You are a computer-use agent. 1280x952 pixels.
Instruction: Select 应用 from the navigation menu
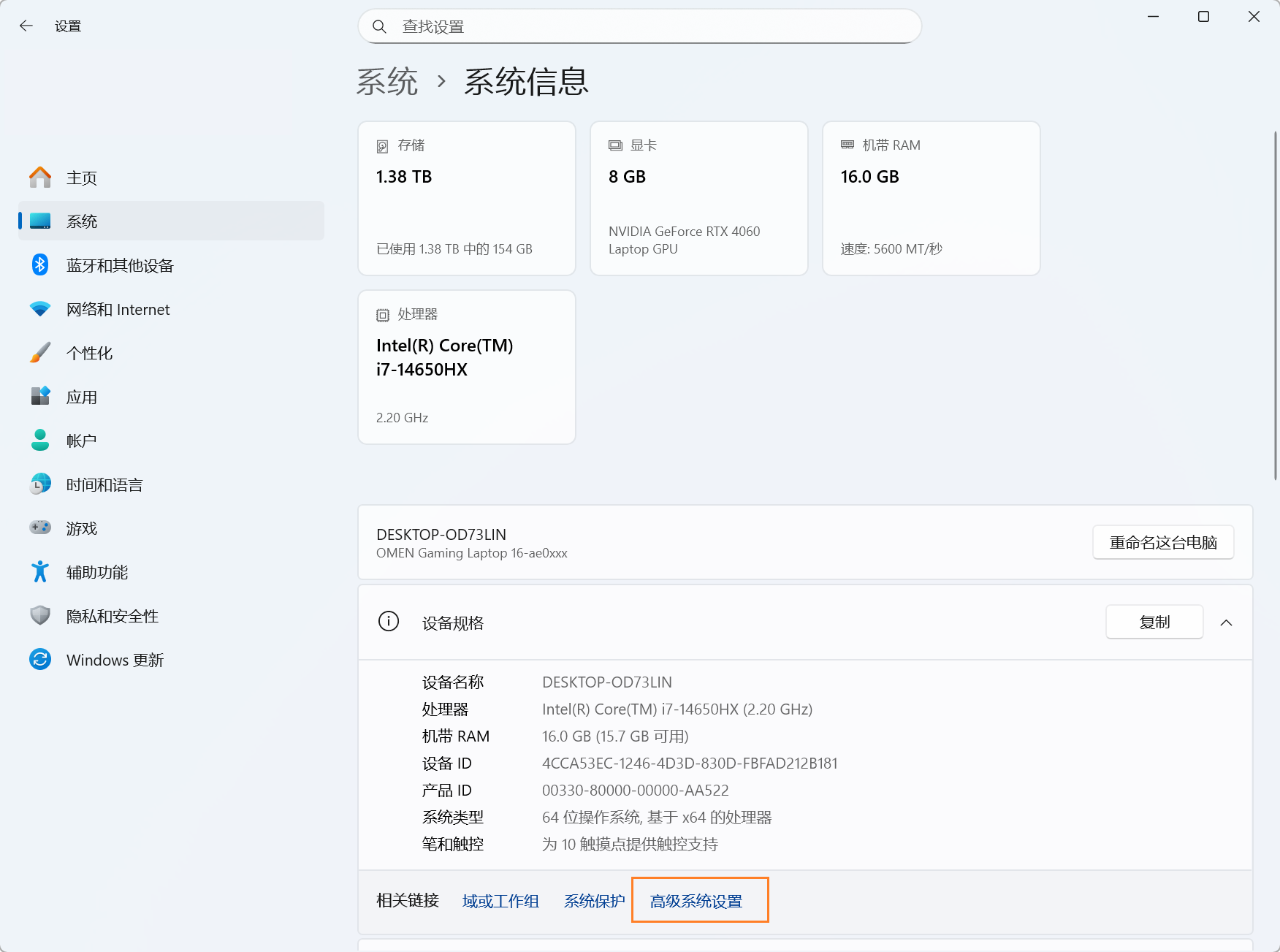coord(82,397)
